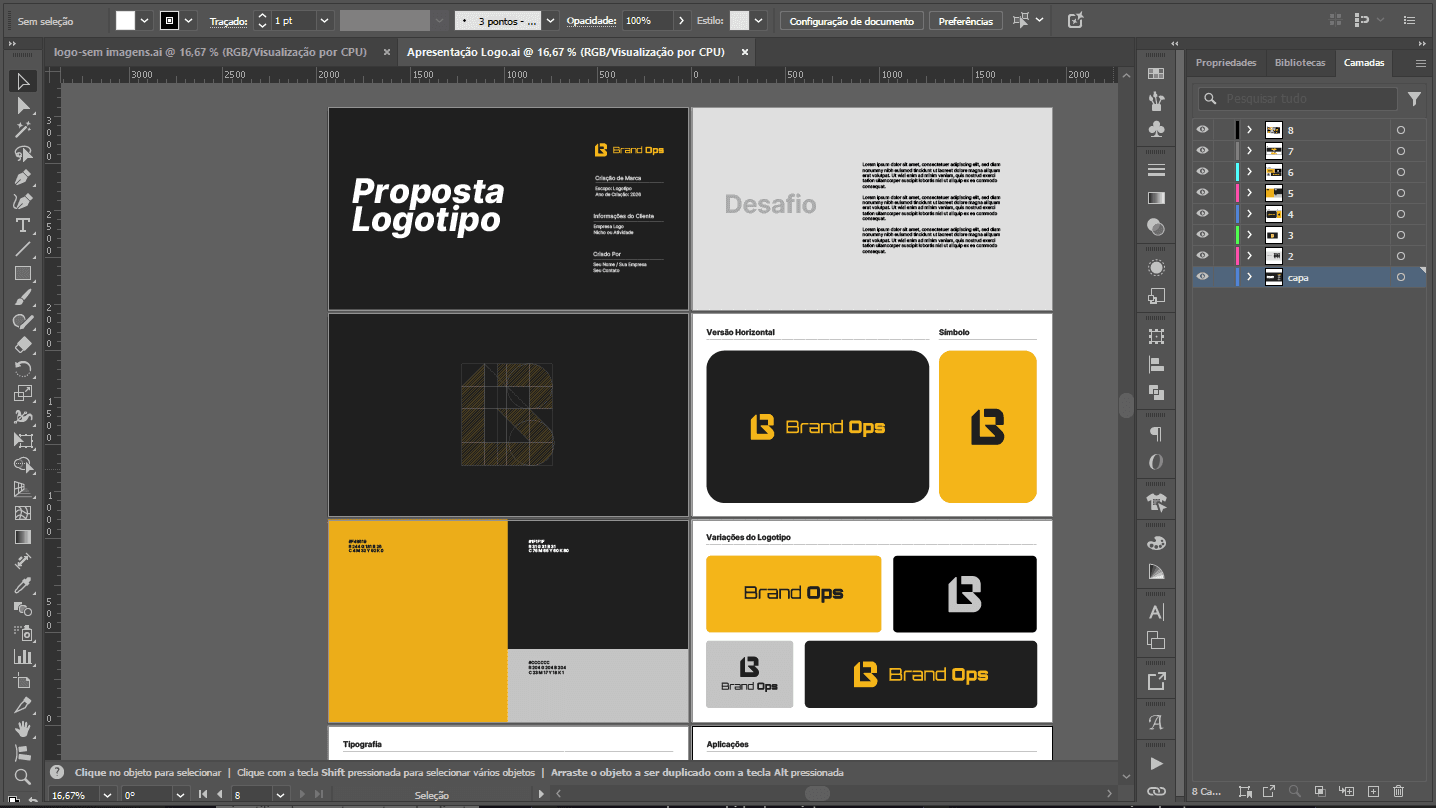Select the Hand tool
1436x808 pixels.
point(24,731)
